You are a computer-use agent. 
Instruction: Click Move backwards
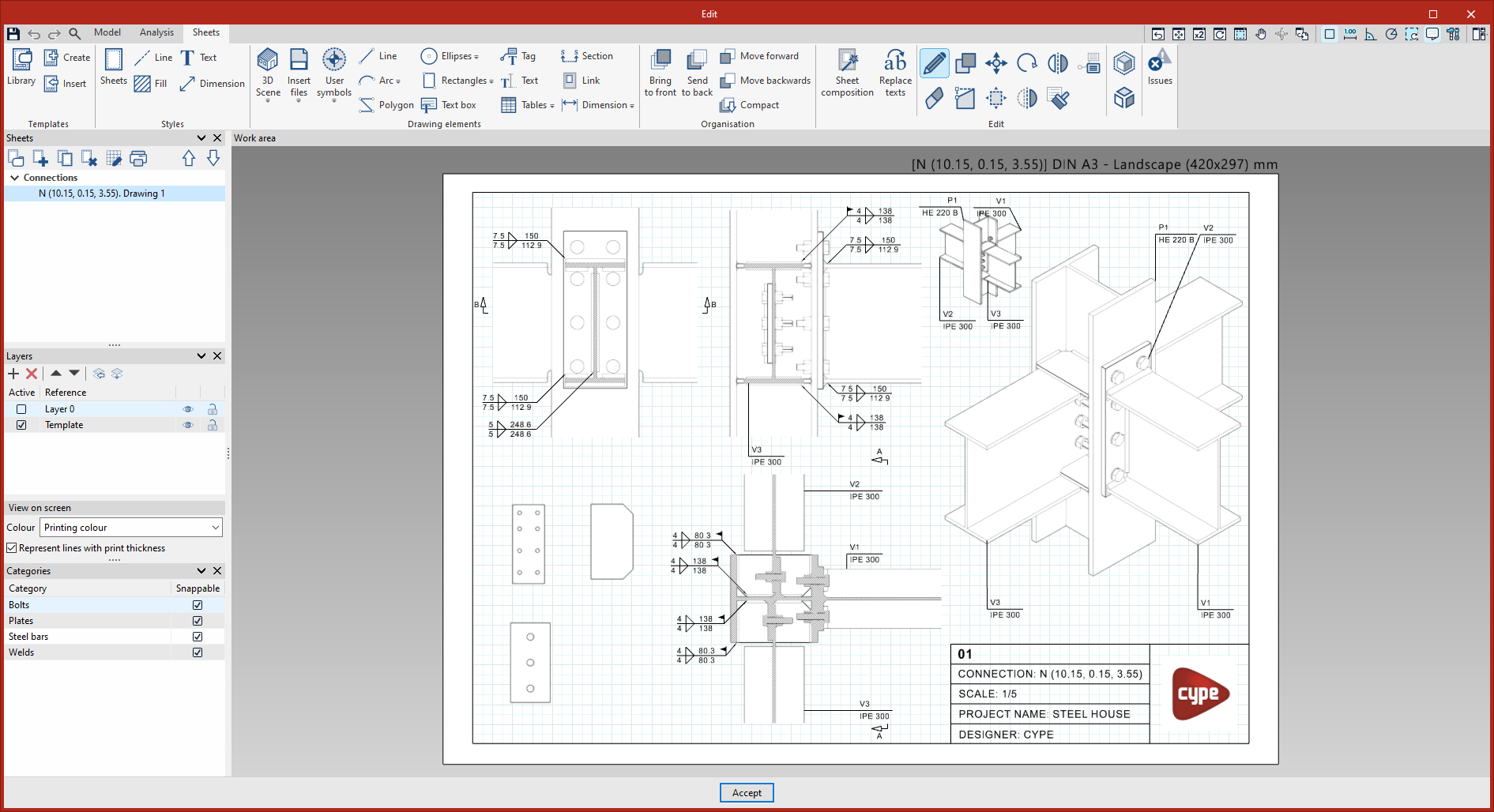click(x=766, y=81)
